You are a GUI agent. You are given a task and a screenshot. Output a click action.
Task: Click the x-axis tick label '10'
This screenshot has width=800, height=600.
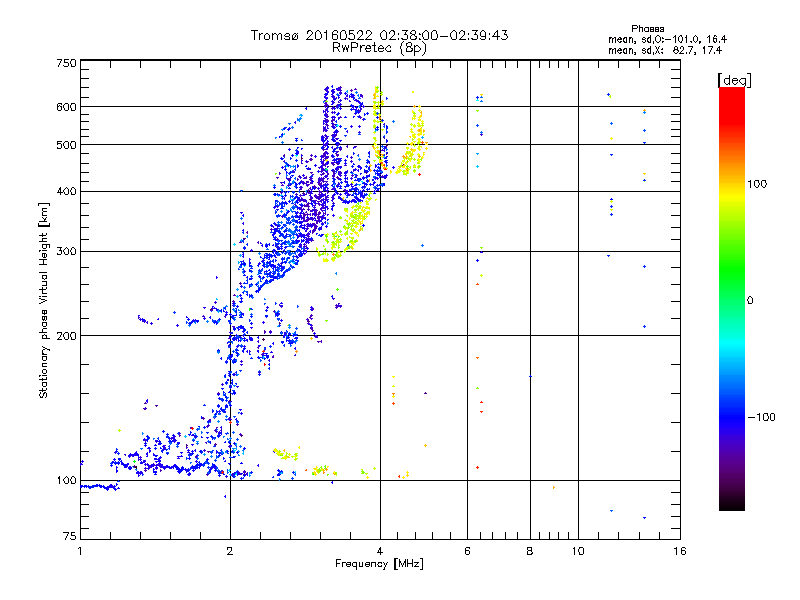[578, 551]
